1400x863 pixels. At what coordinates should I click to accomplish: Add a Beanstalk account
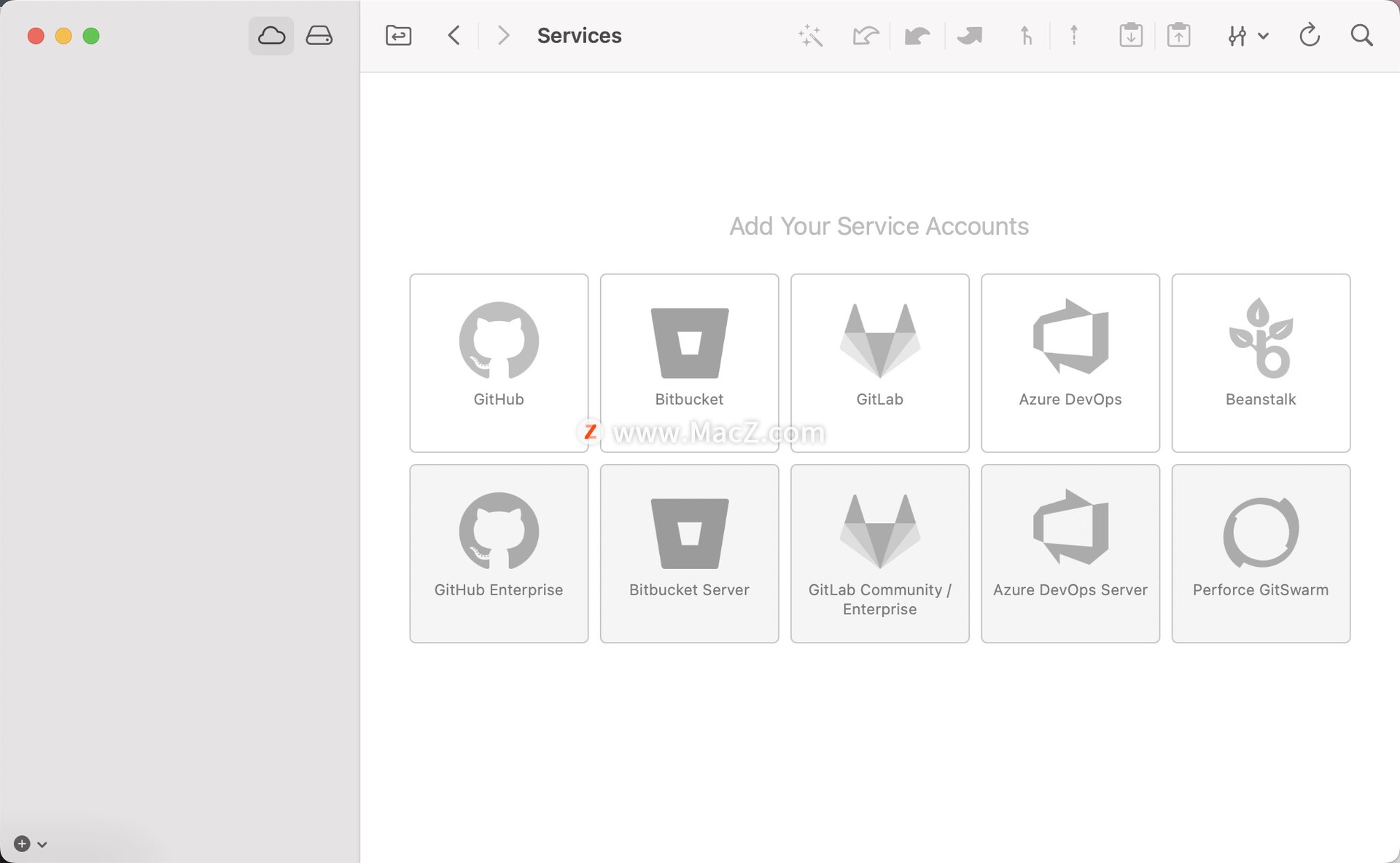point(1261,363)
